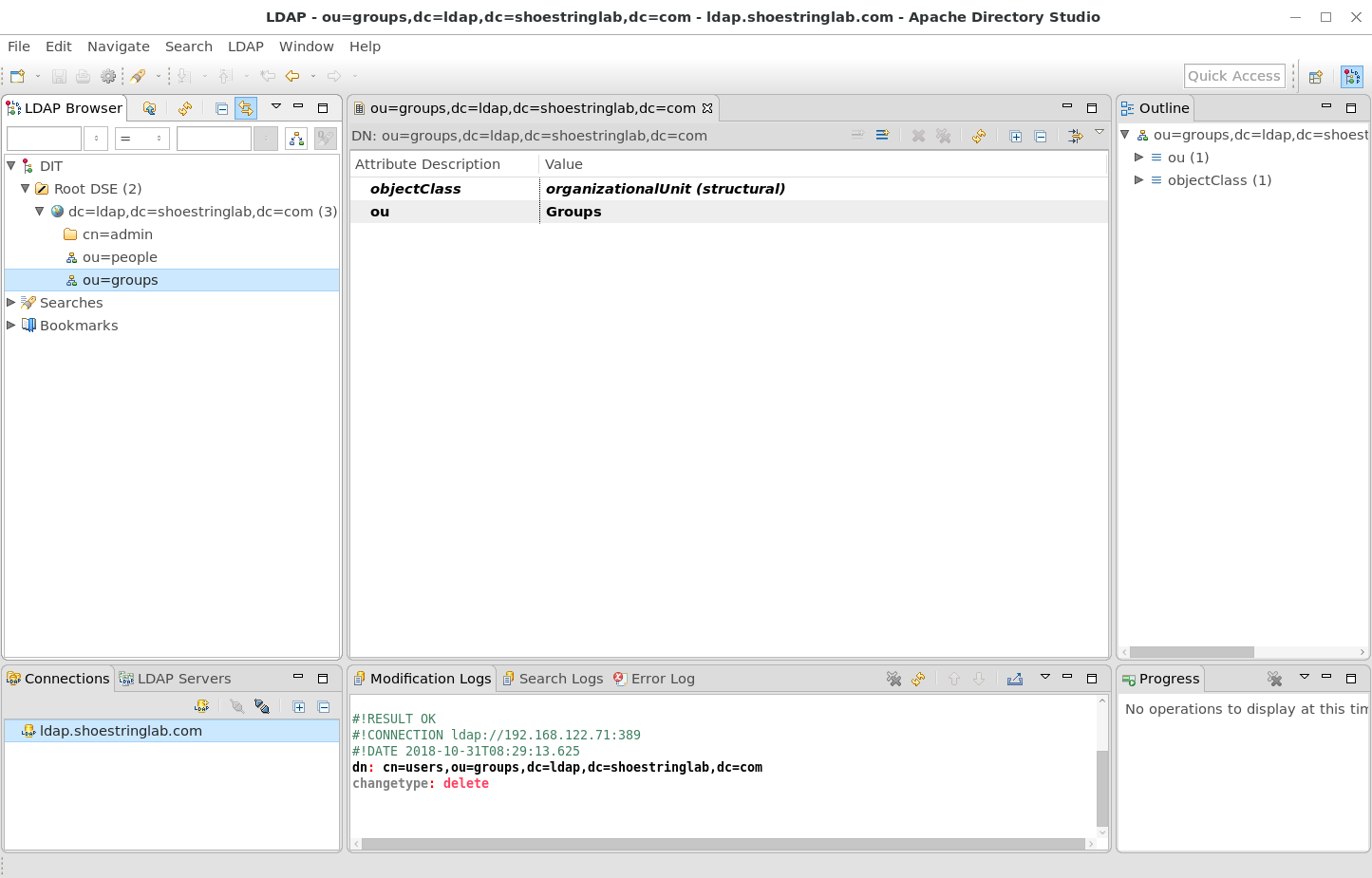Click the New wizard toolbar icon
This screenshot has height=878, width=1372.
[x=17, y=76]
